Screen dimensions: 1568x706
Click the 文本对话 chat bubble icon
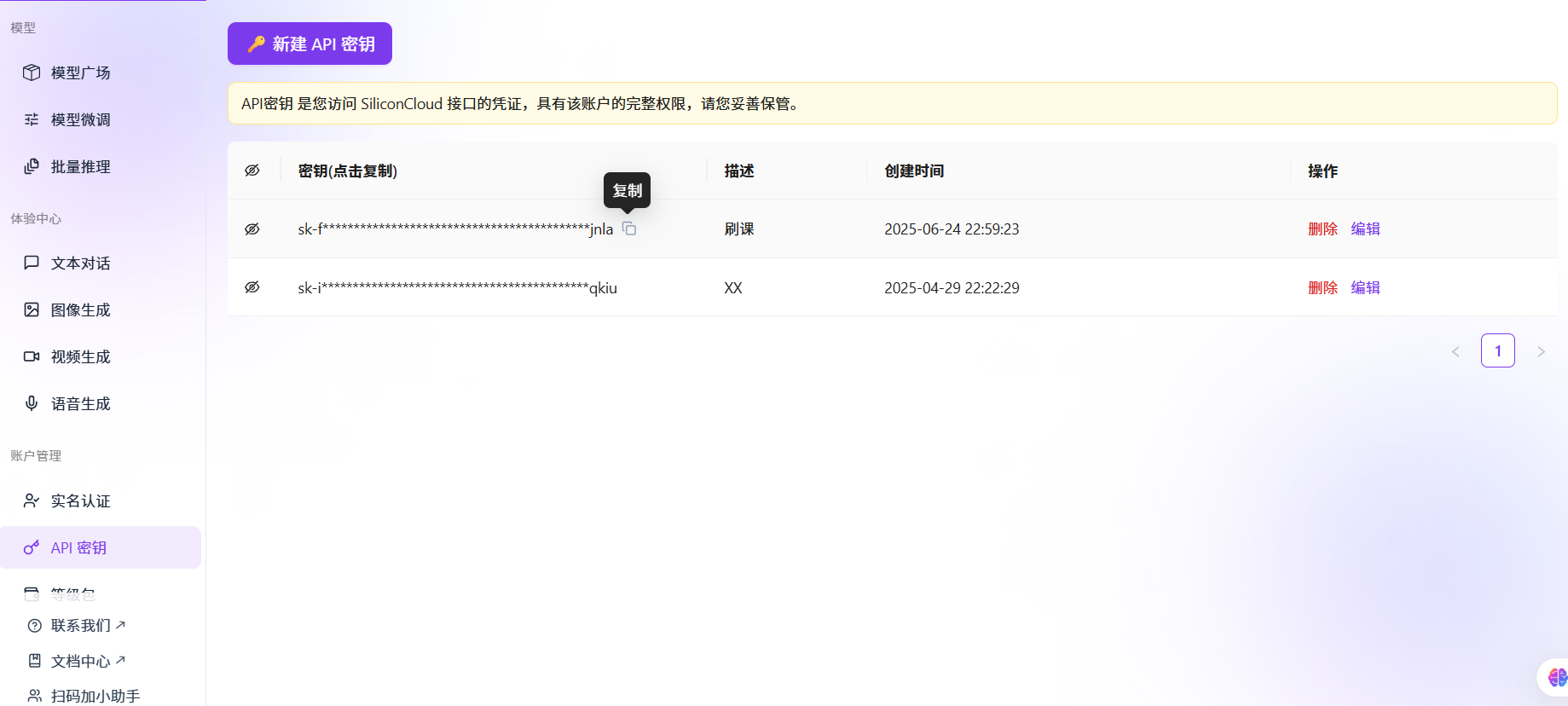(x=32, y=263)
